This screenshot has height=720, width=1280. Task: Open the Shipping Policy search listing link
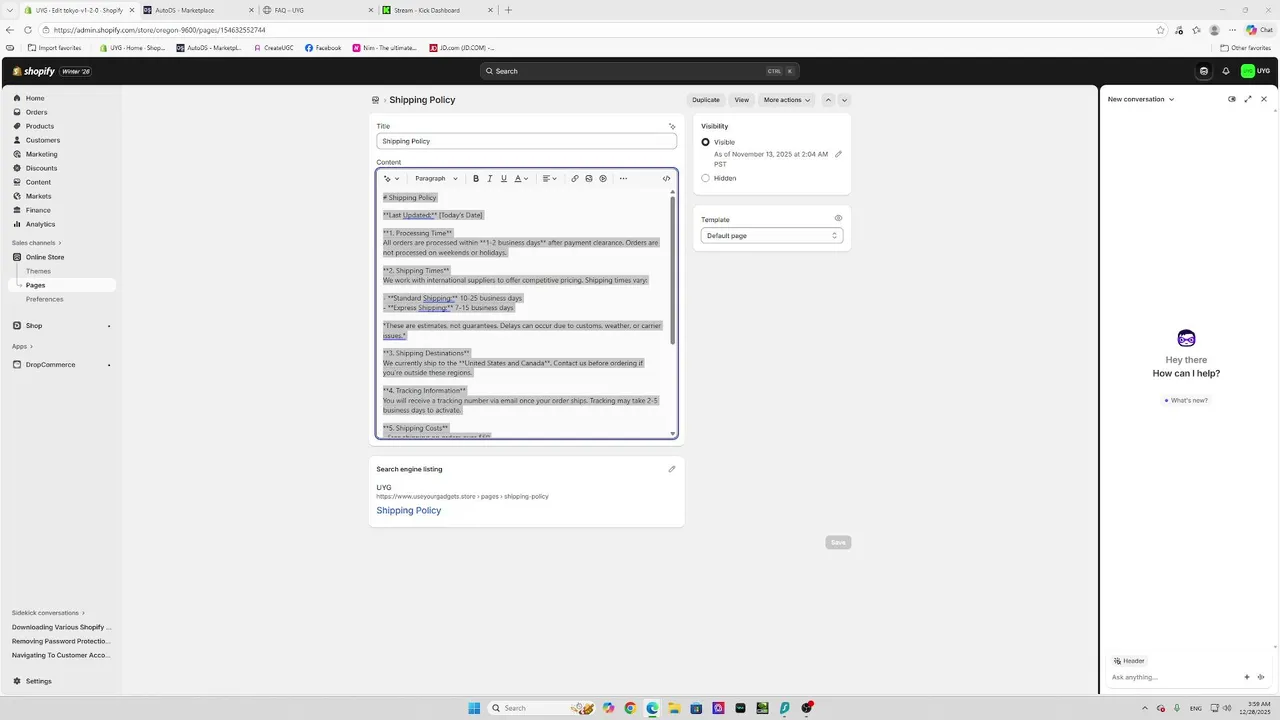409,511
